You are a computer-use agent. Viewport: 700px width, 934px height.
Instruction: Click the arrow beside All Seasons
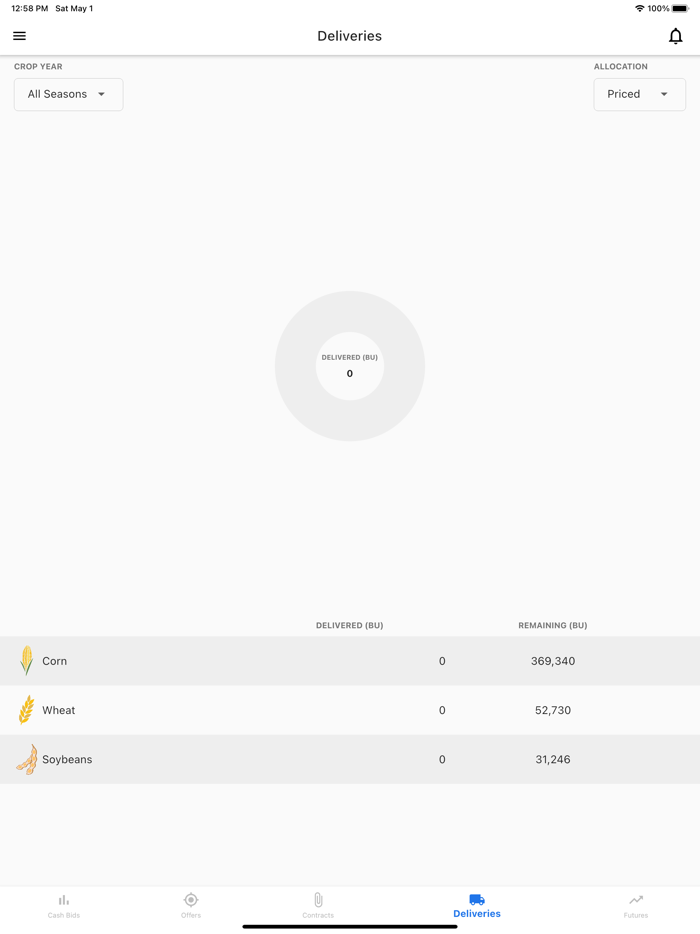pyautogui.click(x=102, y=94)
